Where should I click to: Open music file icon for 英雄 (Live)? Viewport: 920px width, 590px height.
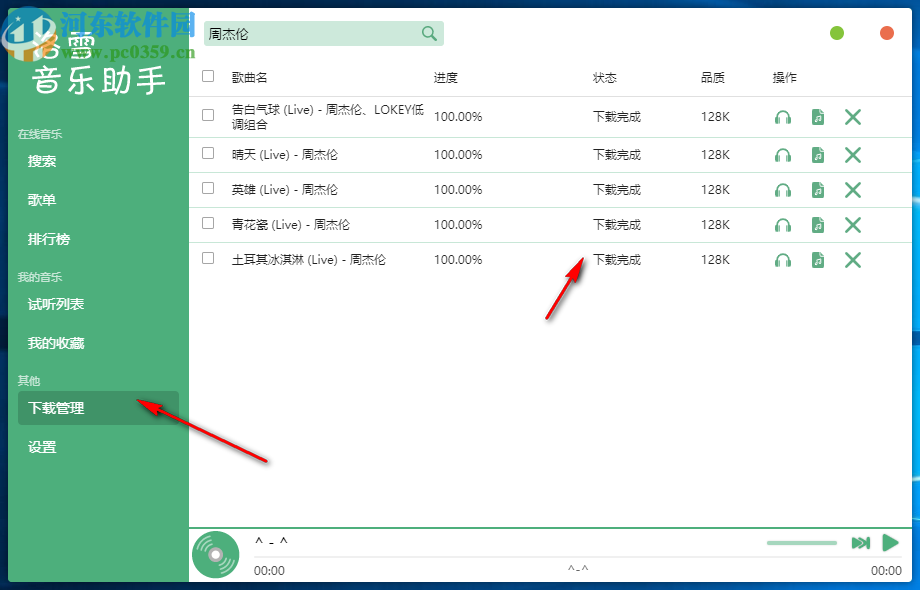click(818, 190)
